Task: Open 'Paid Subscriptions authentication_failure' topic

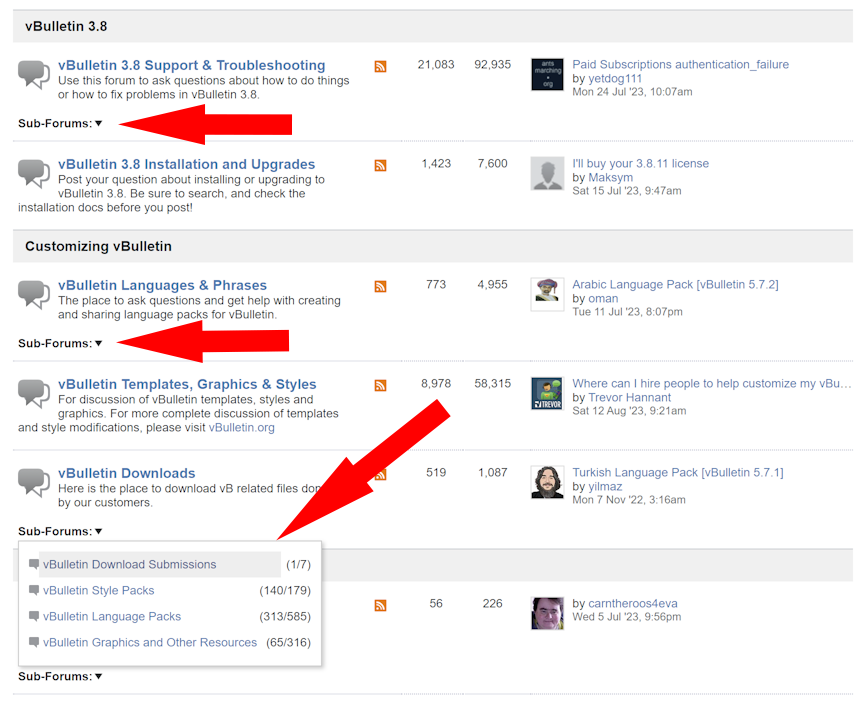Action: click(680, 64)
